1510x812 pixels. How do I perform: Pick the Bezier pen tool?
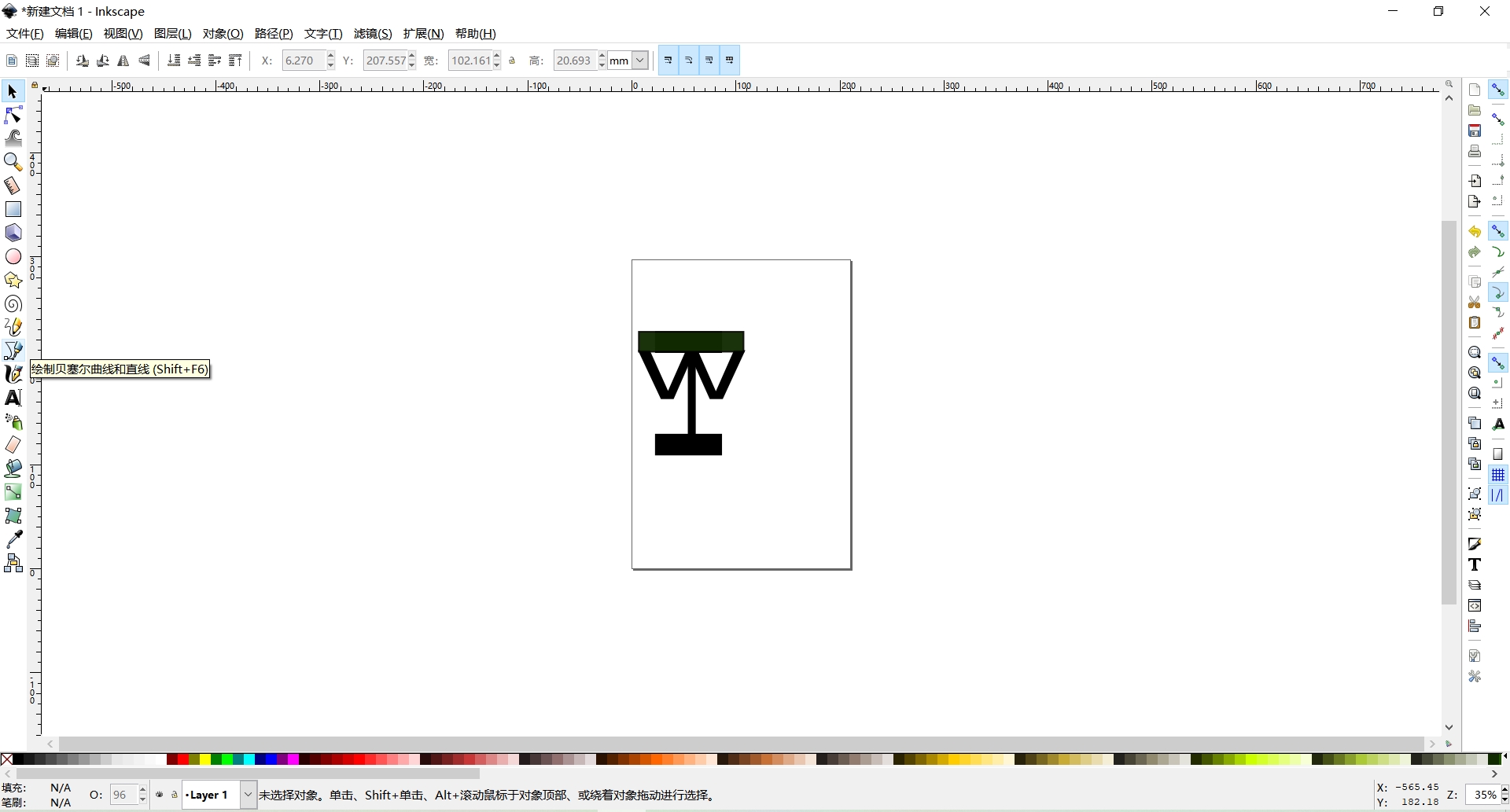[x=13, y=351]
